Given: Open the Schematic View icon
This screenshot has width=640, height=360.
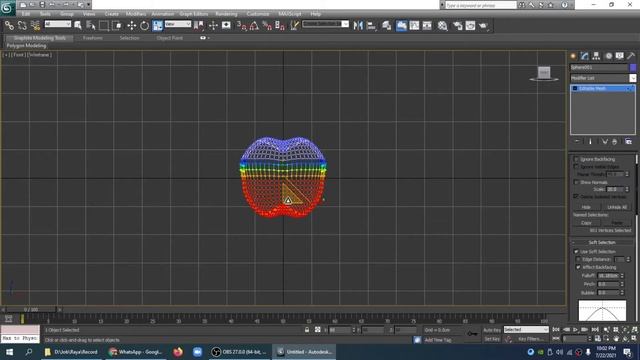Looking at the screenshot, I should [x=427, y=26].
